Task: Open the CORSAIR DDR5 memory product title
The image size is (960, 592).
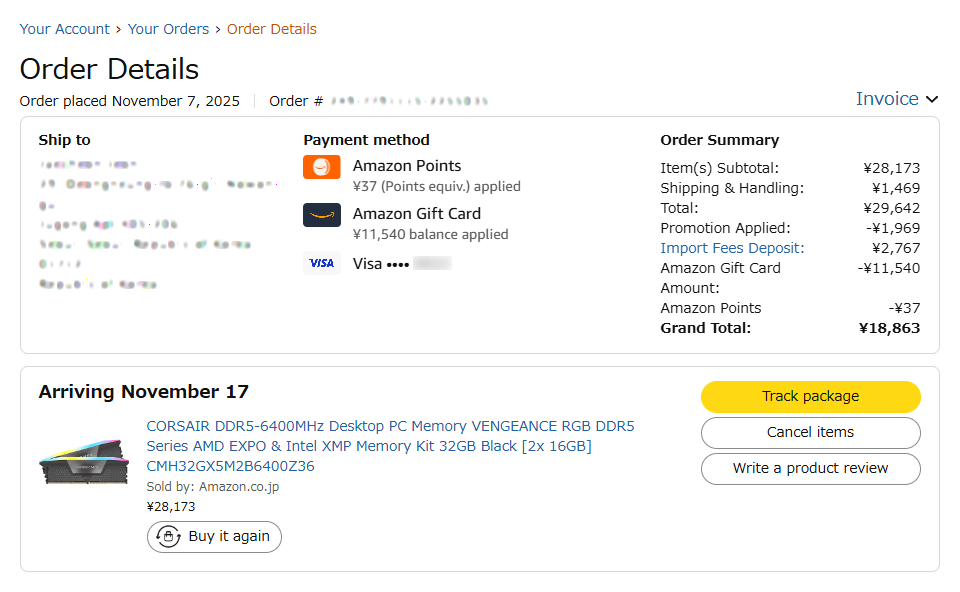Action: tap(390, 445)
